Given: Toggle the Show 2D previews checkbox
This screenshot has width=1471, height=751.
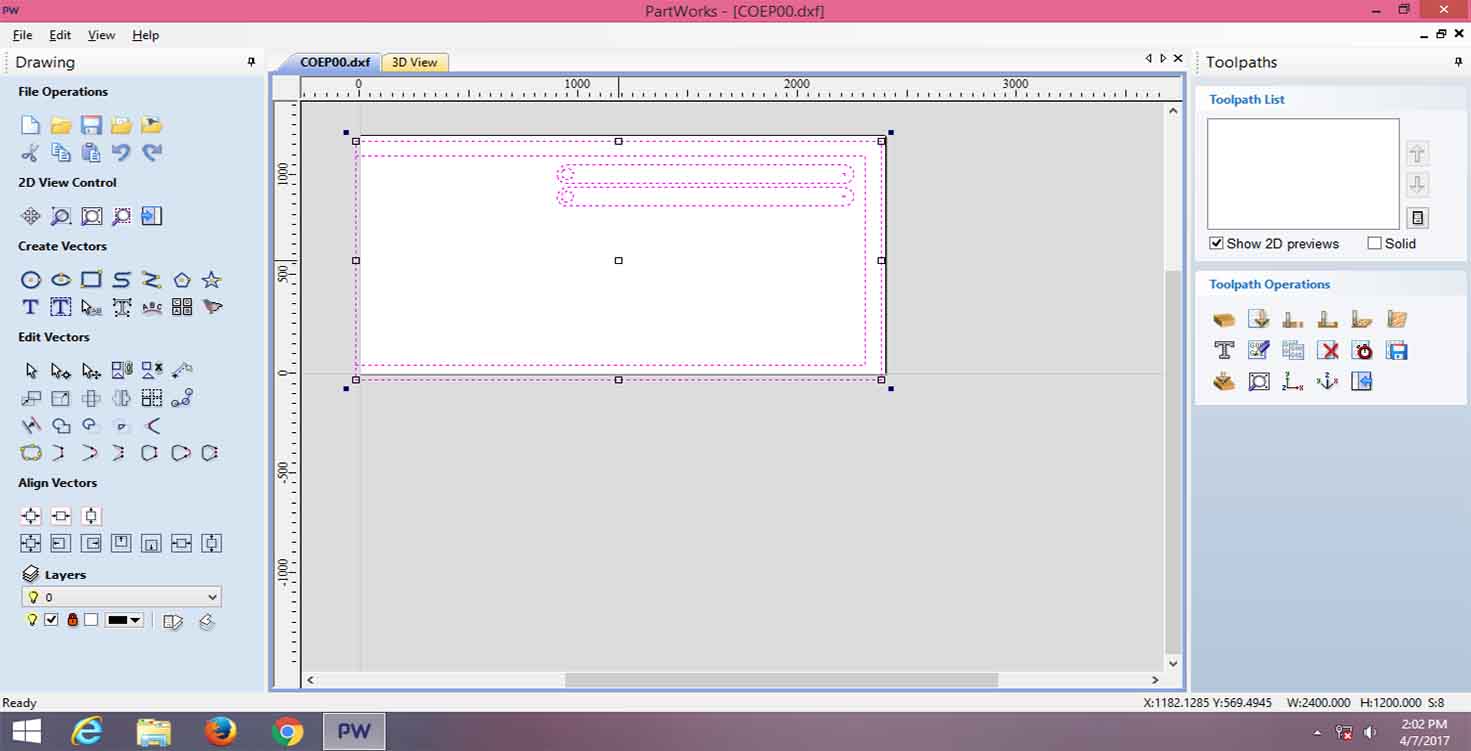Looking at the screenshot, I should [1216, 243].
